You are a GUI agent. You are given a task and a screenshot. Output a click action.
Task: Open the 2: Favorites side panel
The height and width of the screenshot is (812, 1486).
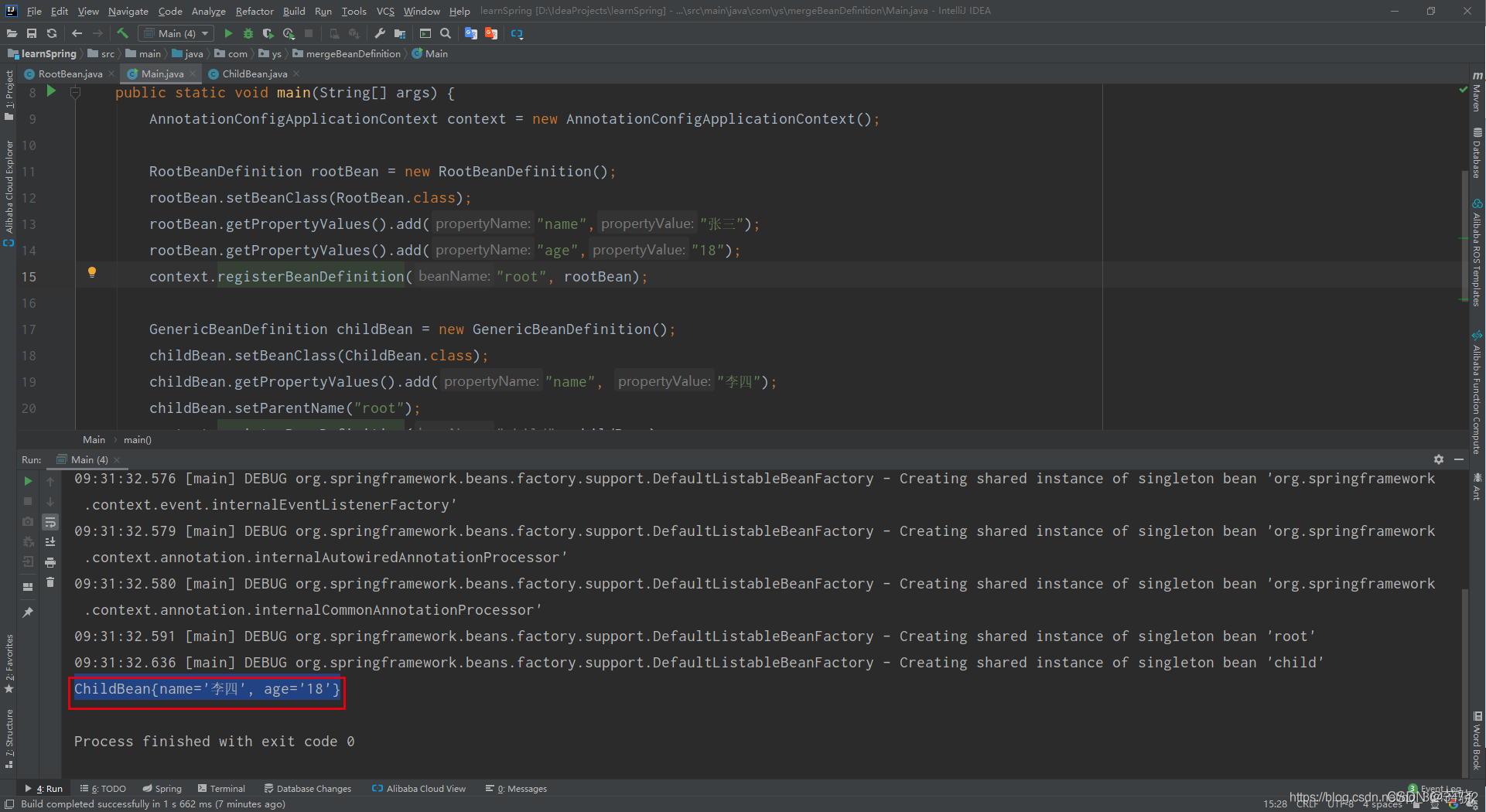pyautogui.click(x=9, y=664)
